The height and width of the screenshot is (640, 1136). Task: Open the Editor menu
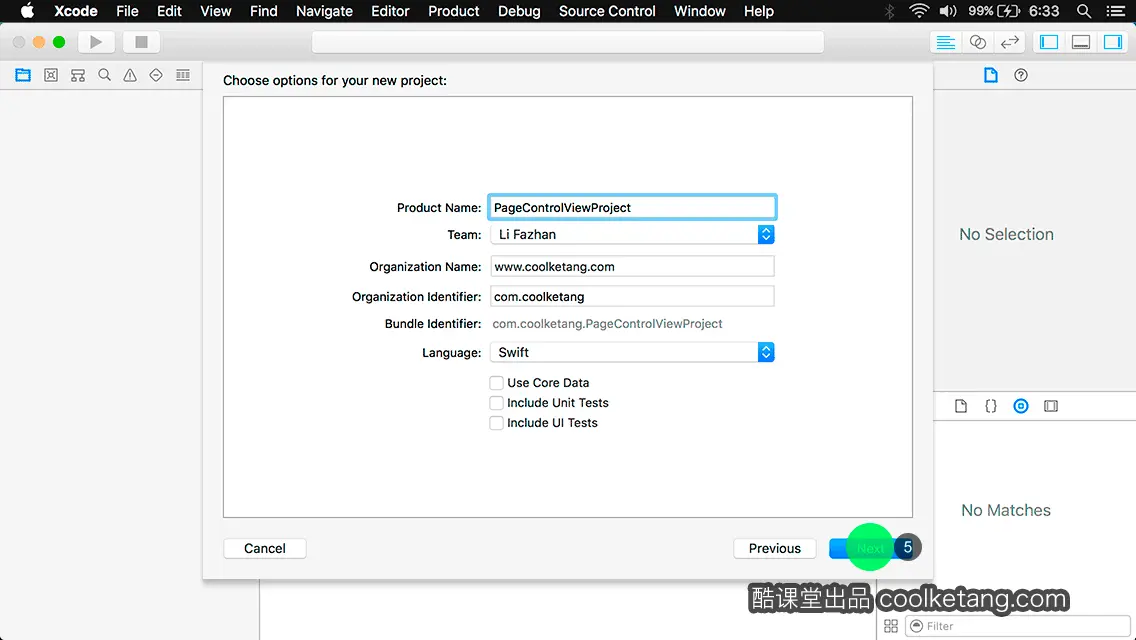(390, 11)
